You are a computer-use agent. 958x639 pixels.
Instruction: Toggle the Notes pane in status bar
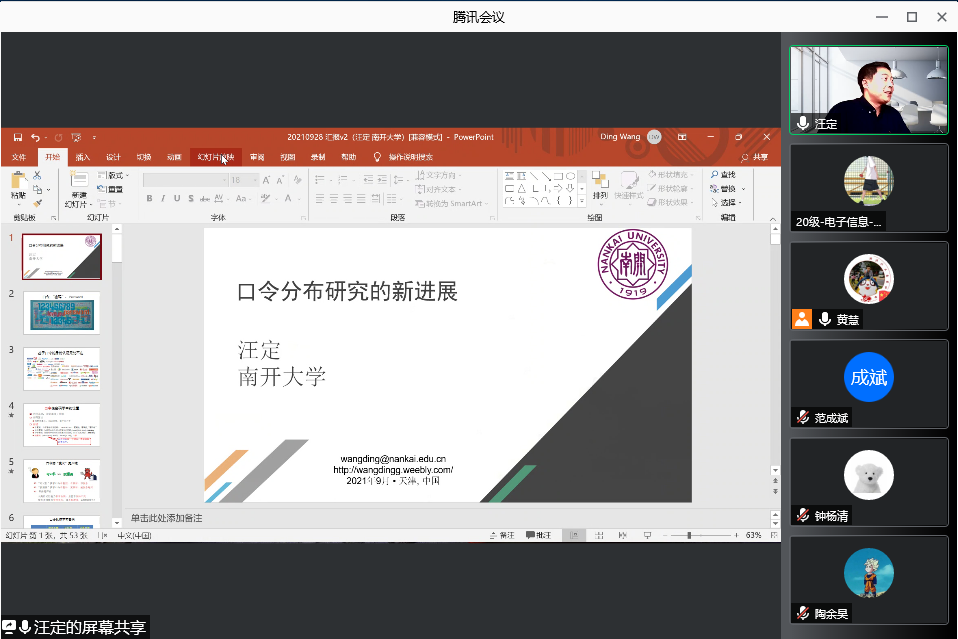[502, 536]
